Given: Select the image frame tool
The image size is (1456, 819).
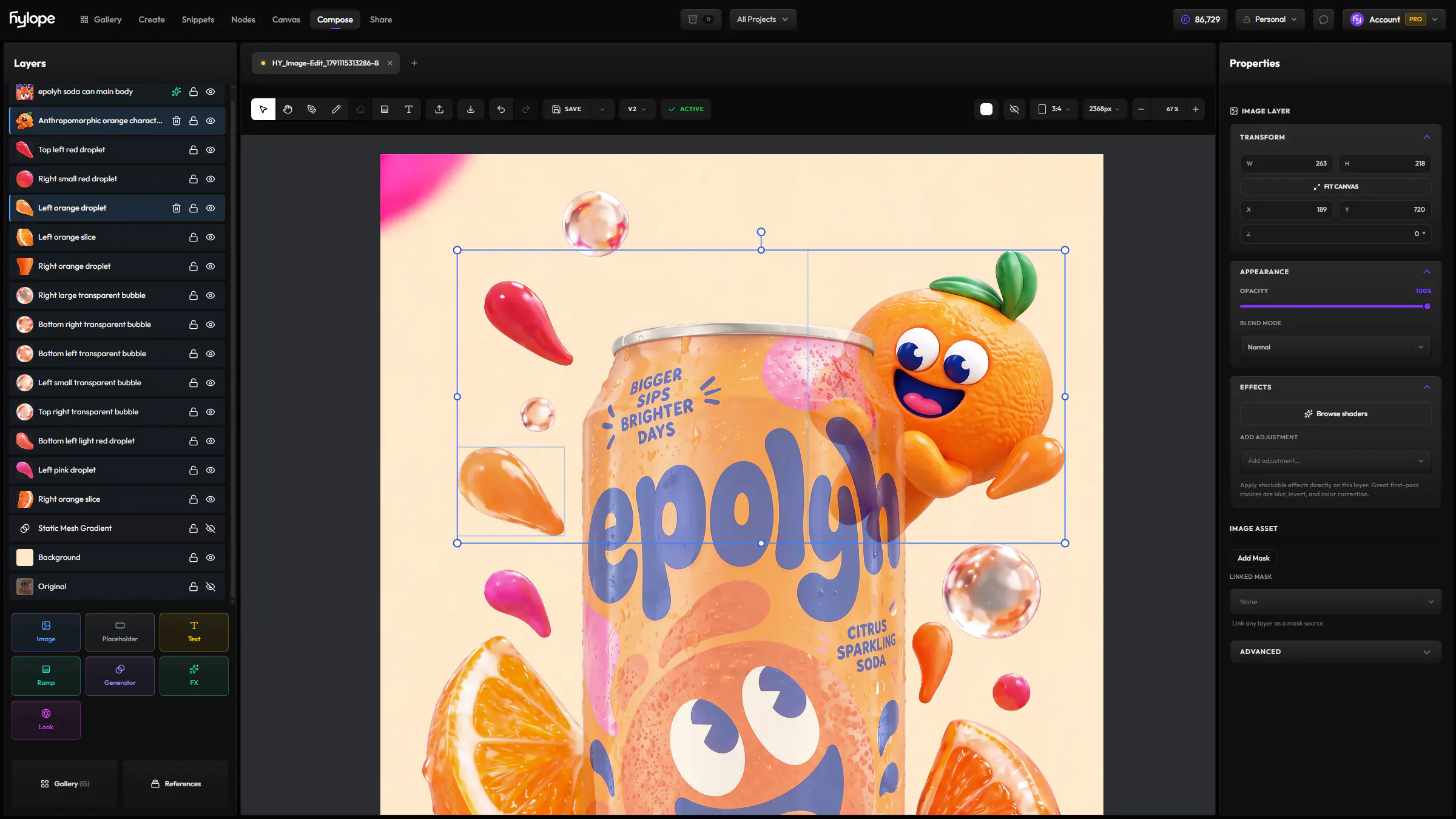Looking at the screenshot, I should [385, 109].
